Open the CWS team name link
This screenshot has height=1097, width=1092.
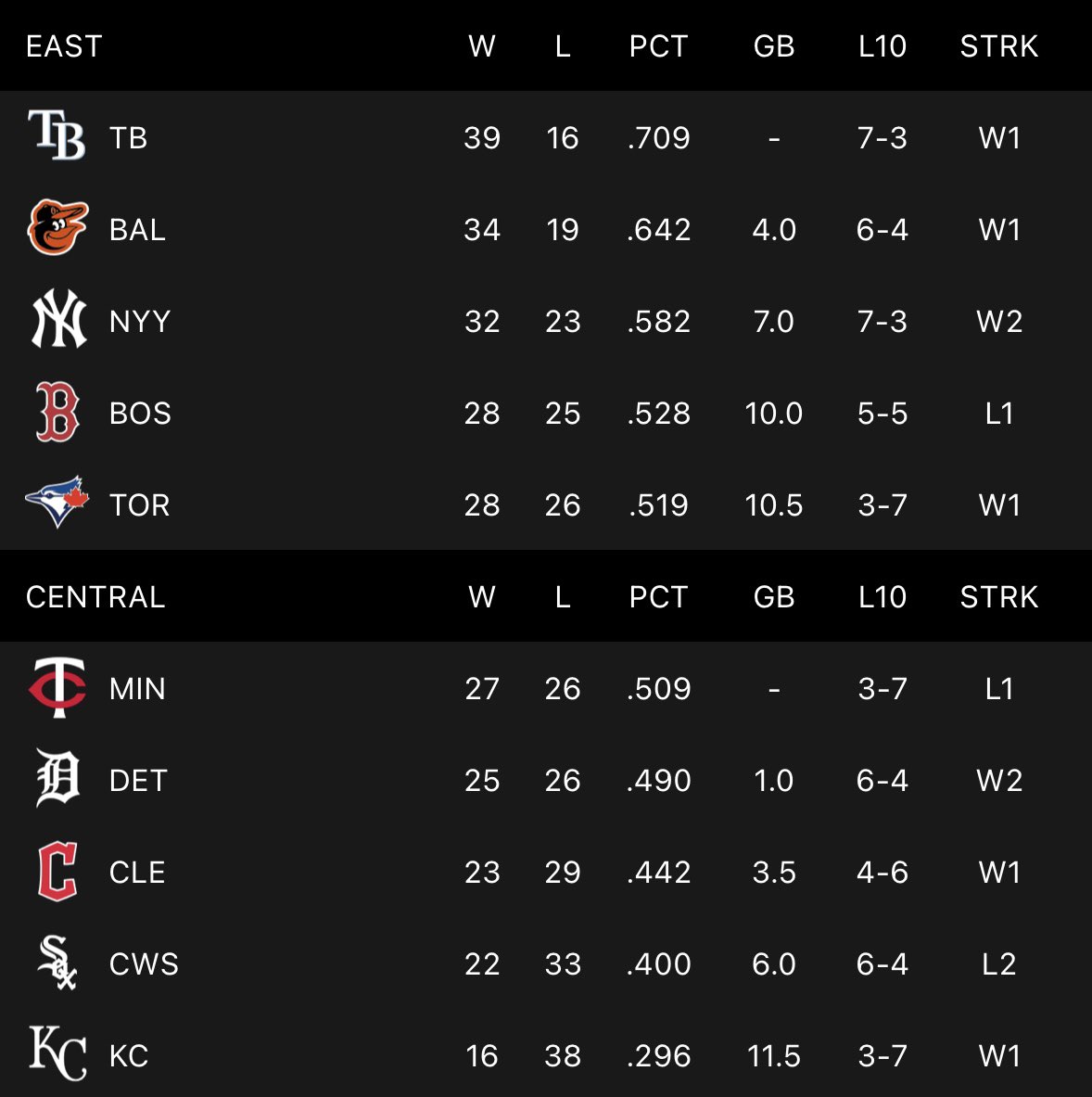[x=144, y=963]
